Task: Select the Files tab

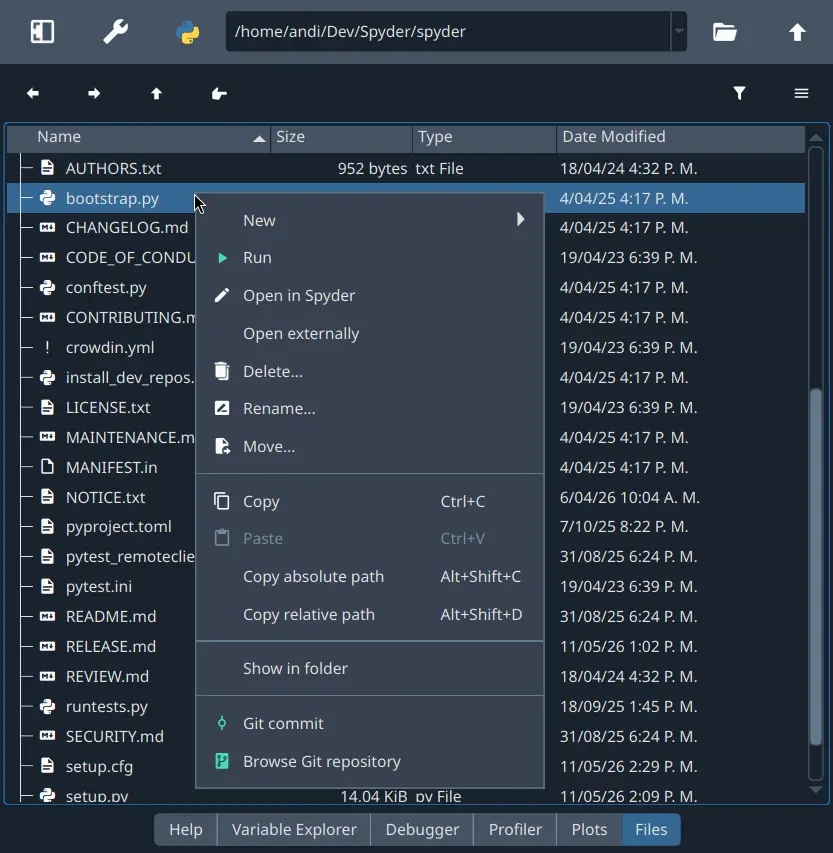Action: tap(651, 830)
